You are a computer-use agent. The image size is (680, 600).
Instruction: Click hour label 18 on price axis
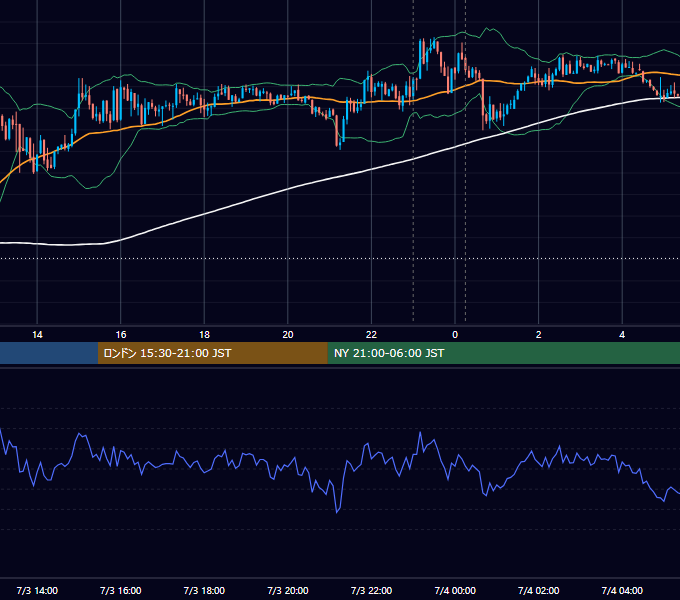204,335
